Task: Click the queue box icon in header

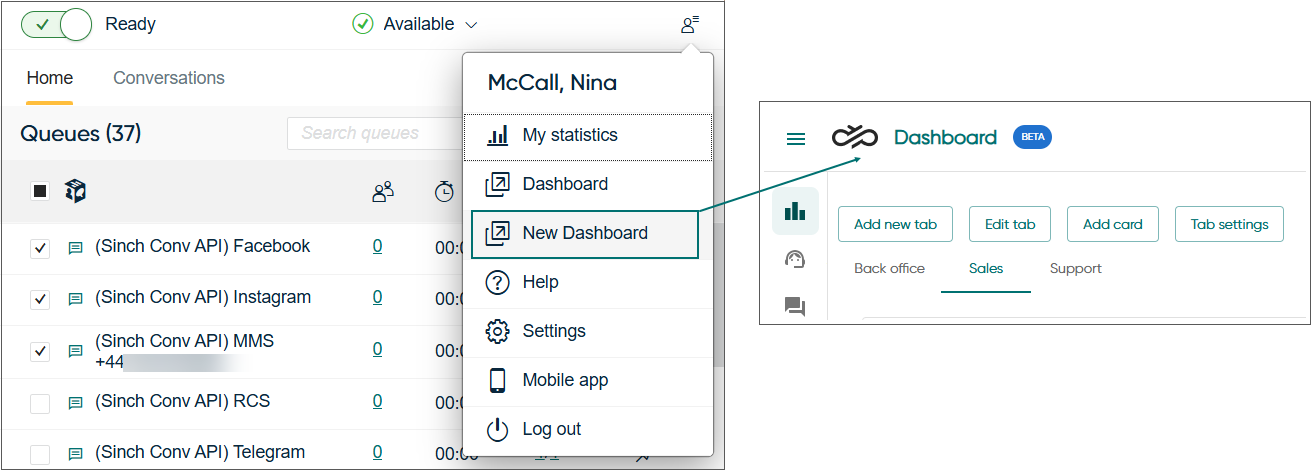Action: tap(75, 191)
